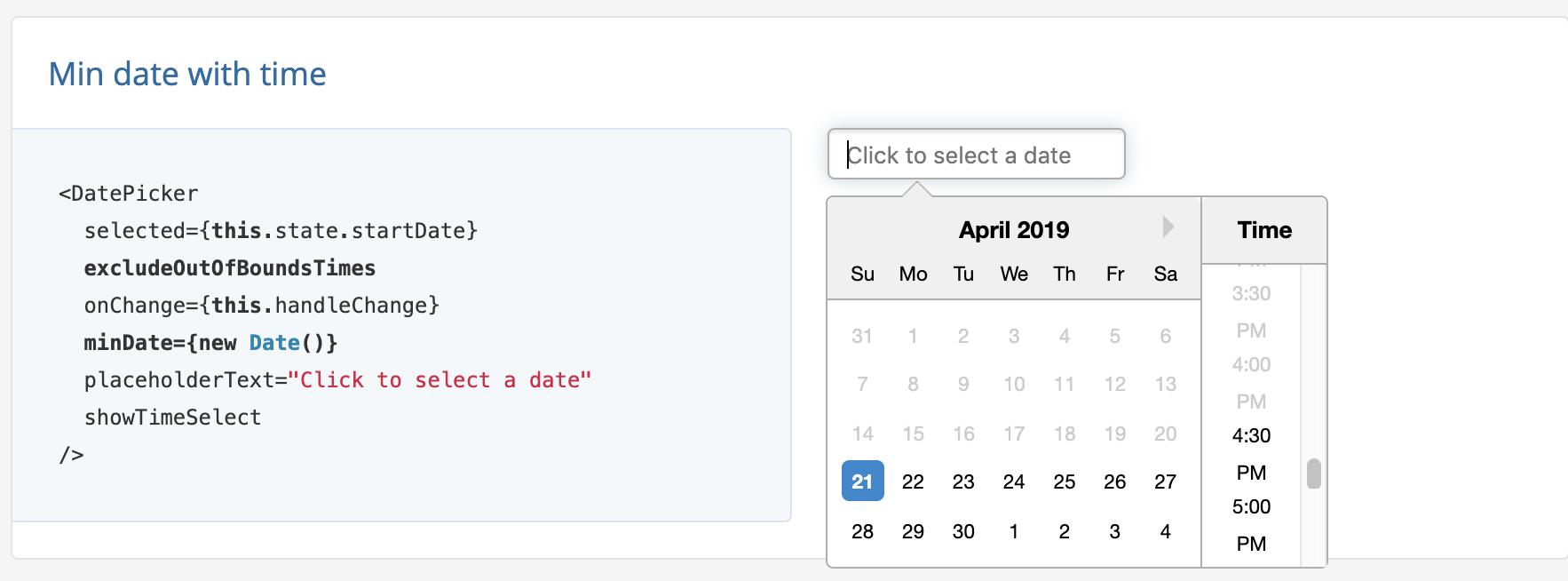Choose 5:00 PM in the Time list
This screenshot has height=581, width=1568.
click(x=1252, y=524)
